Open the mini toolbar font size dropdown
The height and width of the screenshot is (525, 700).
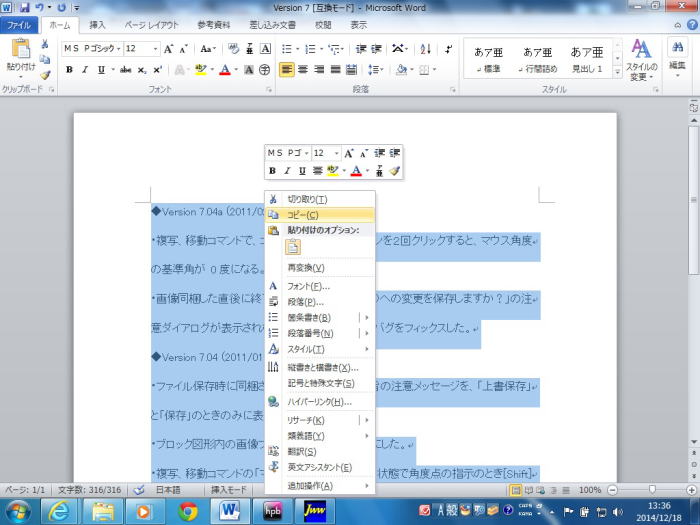337,153
